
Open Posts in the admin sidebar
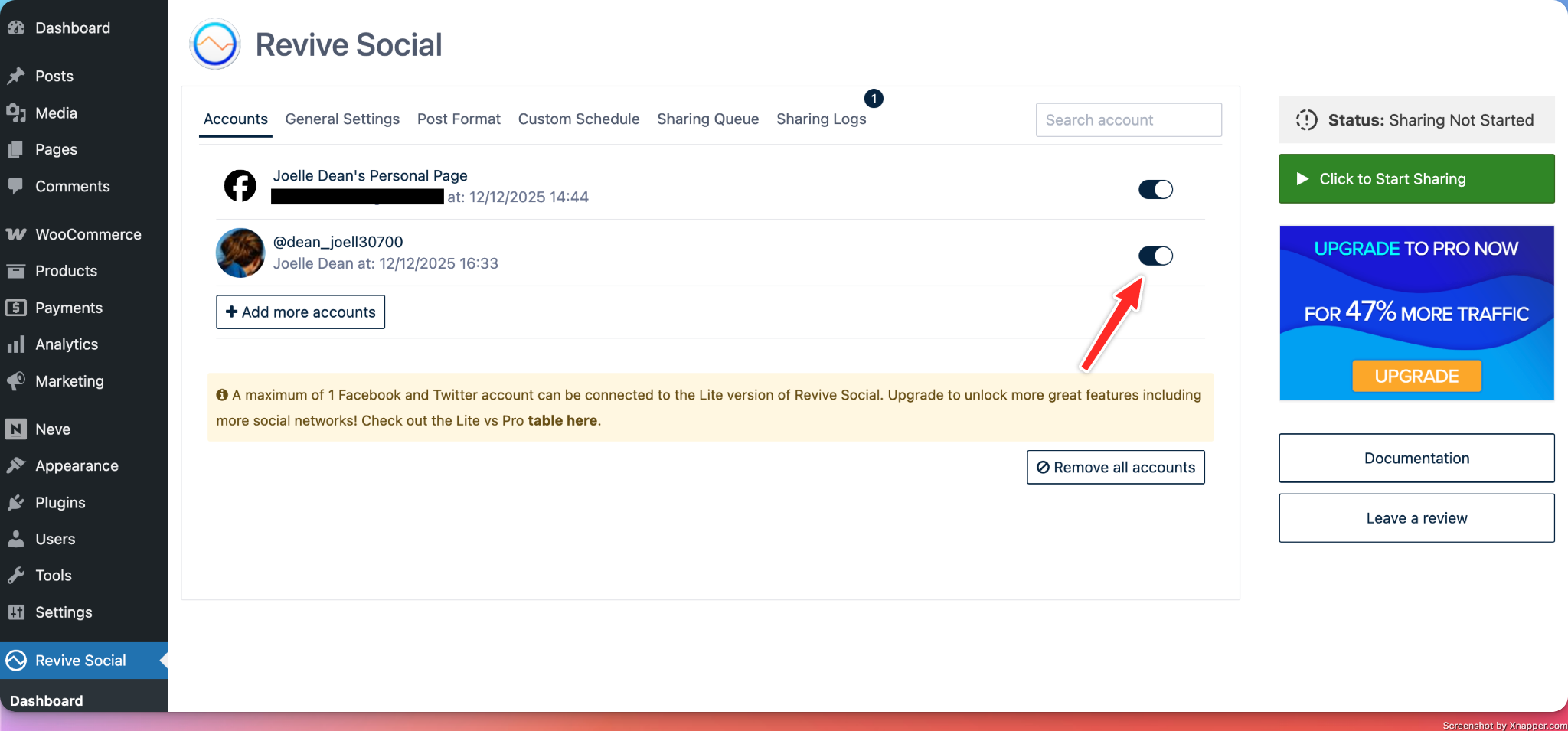[x=84, y=76]
